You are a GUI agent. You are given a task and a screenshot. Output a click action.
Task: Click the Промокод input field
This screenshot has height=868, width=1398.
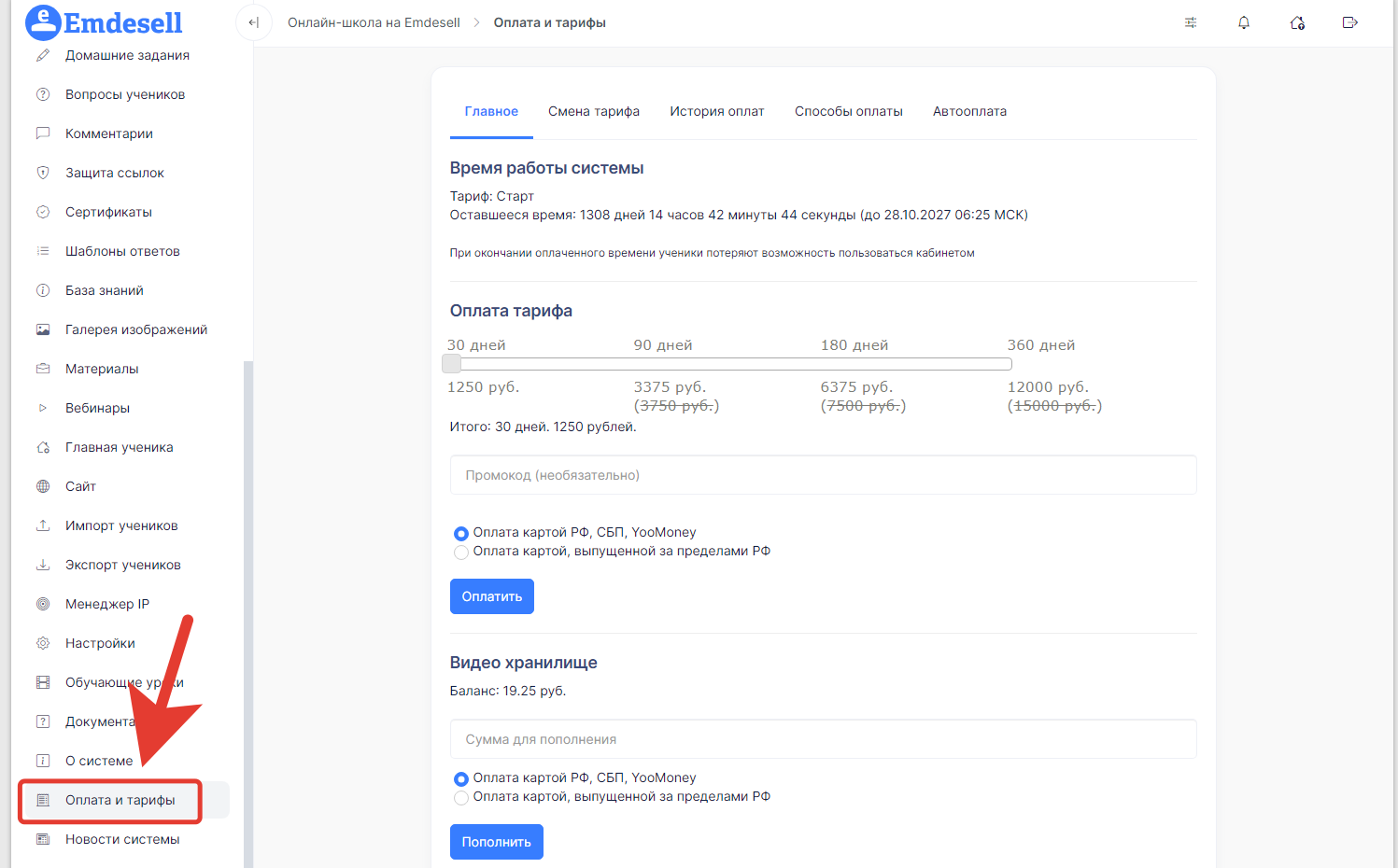(823, 475)
